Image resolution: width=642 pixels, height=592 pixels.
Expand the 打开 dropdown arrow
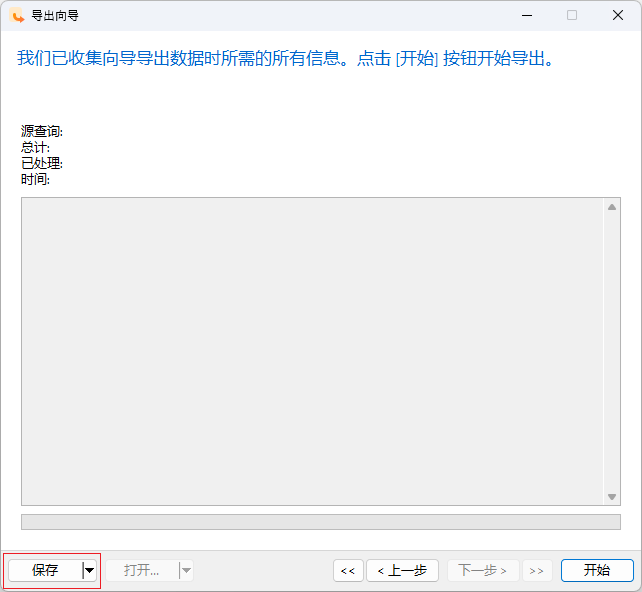(x=186, y=570)
